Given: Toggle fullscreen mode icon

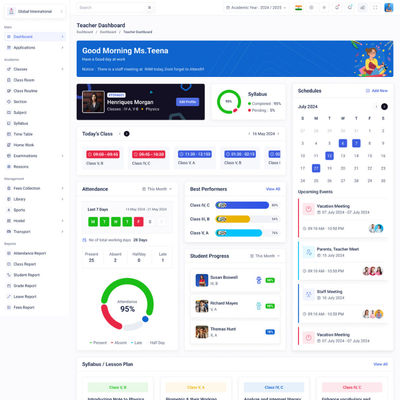Looking at the screenshot, I should [375, 7].
